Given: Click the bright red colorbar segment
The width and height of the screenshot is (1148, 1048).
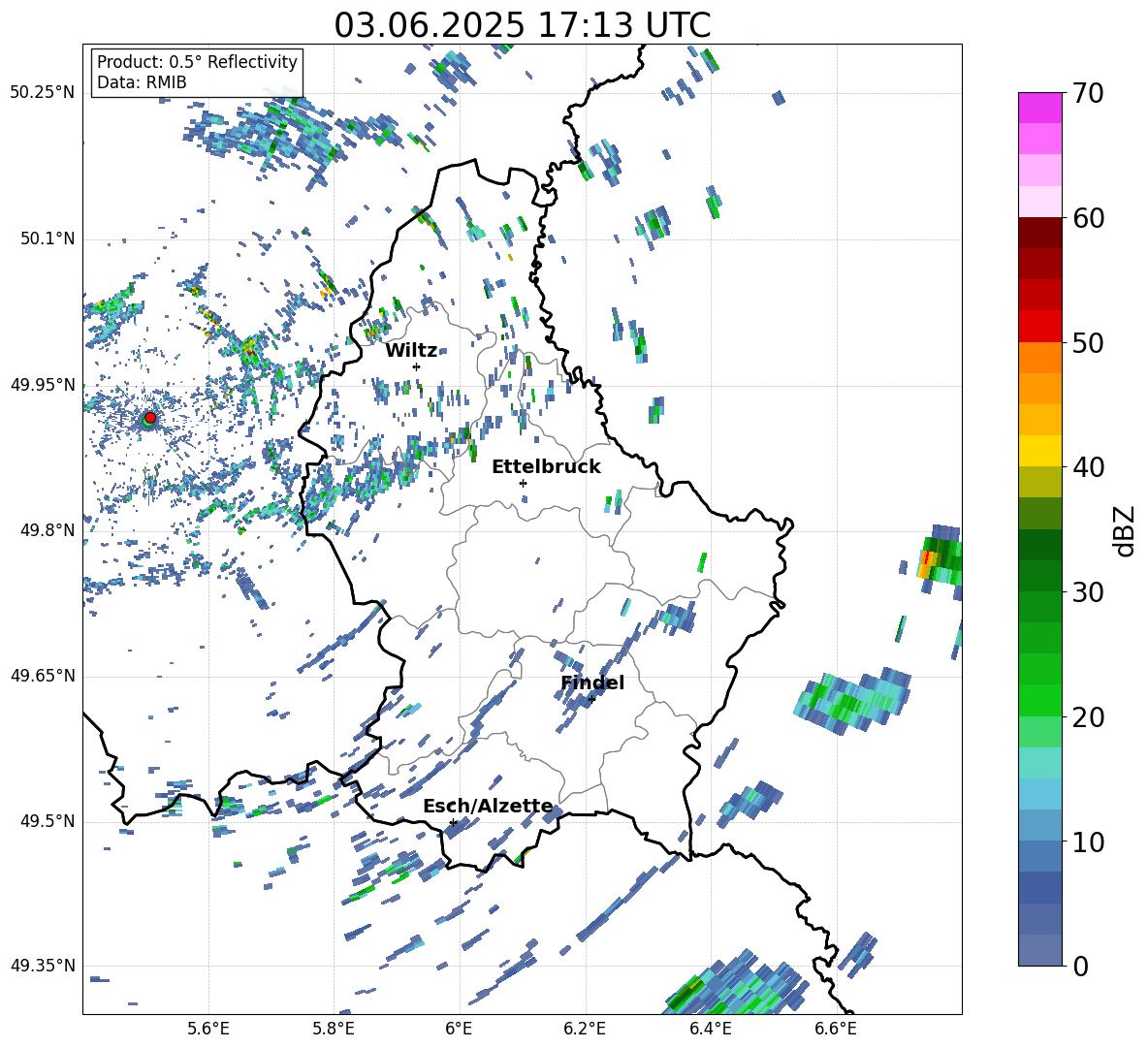Looking at the screenshot, I should point(1040,327).
